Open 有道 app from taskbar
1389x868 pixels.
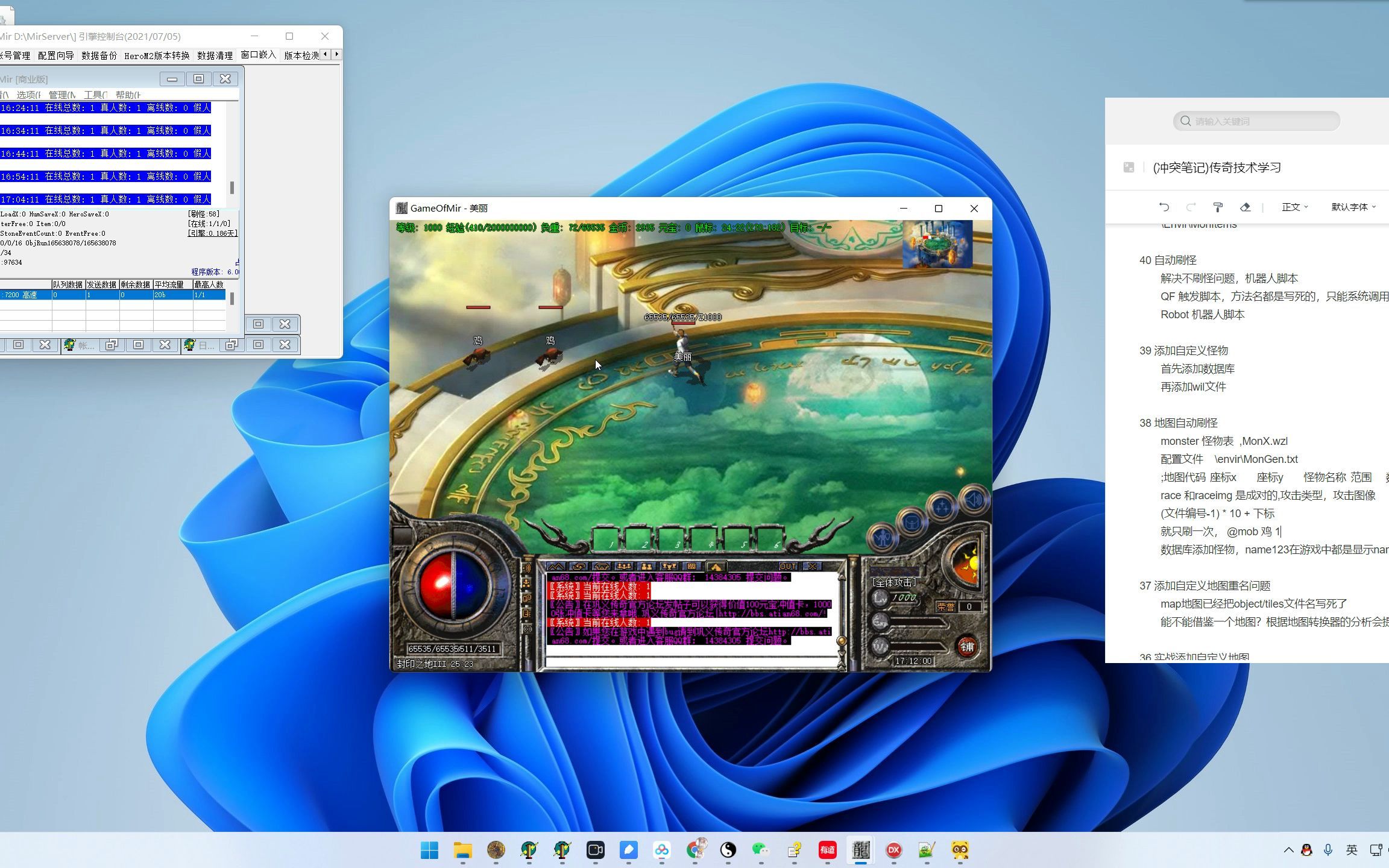coord(827,850)
